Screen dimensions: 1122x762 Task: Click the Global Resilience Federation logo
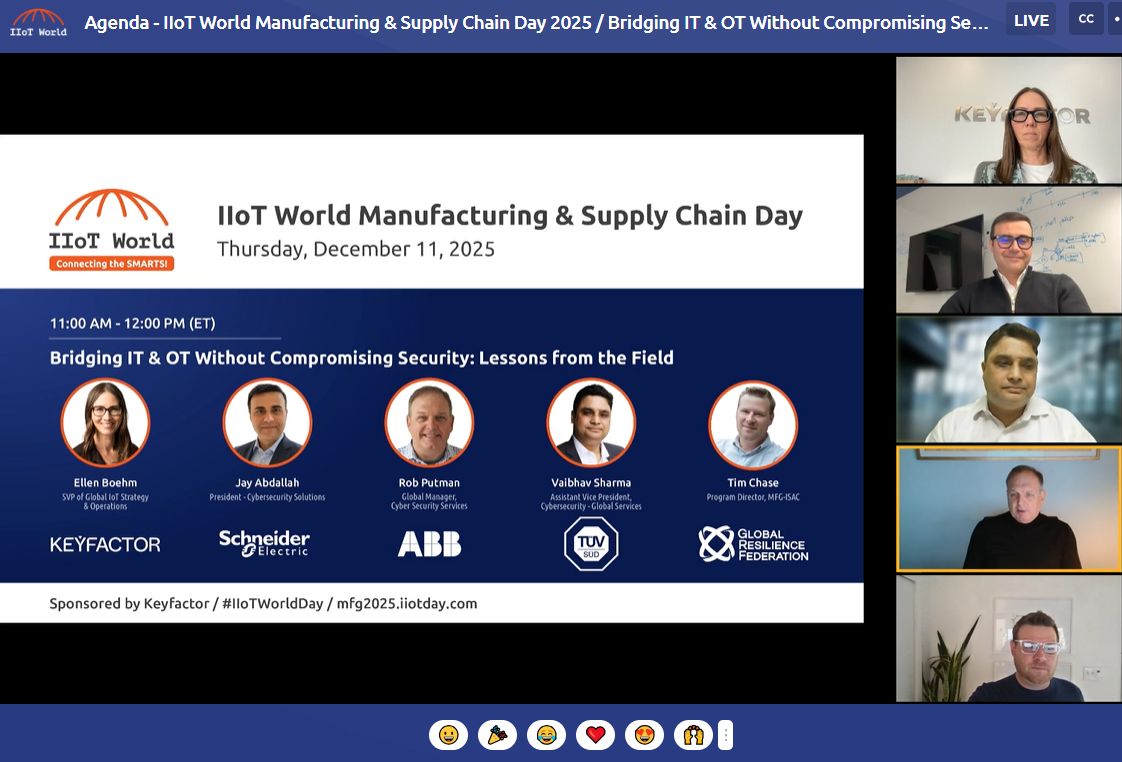pyautogui.click(x=753, y=544)
